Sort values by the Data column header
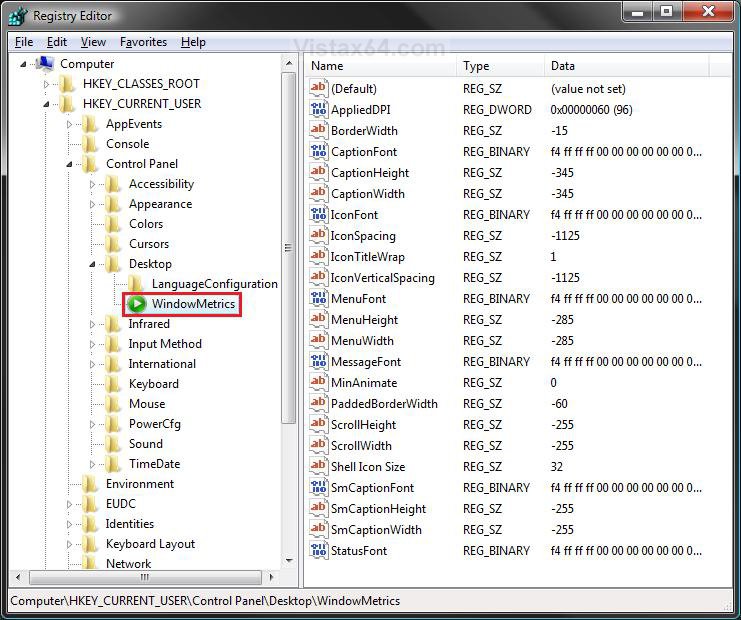This screenshot has width=741, height=620. click(x=627, y=66)
